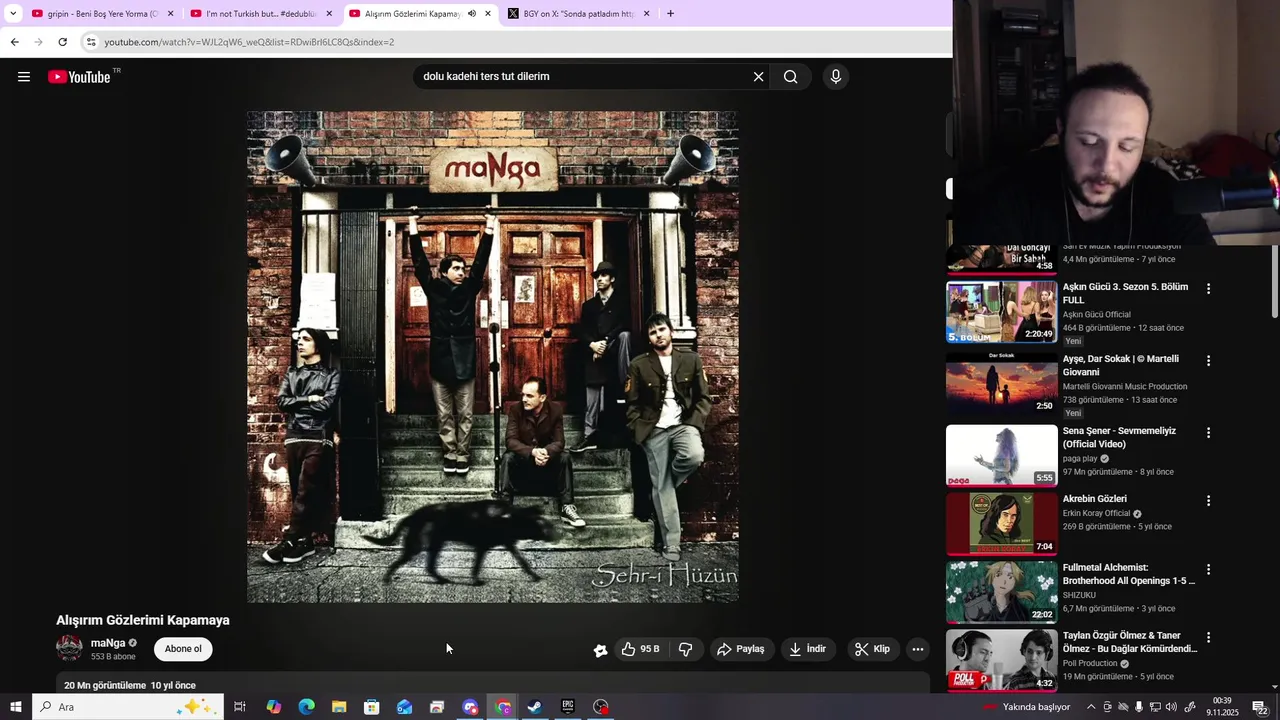1280x720 pixels.
Task: Click the remix icon left of like
Action: 600,650
